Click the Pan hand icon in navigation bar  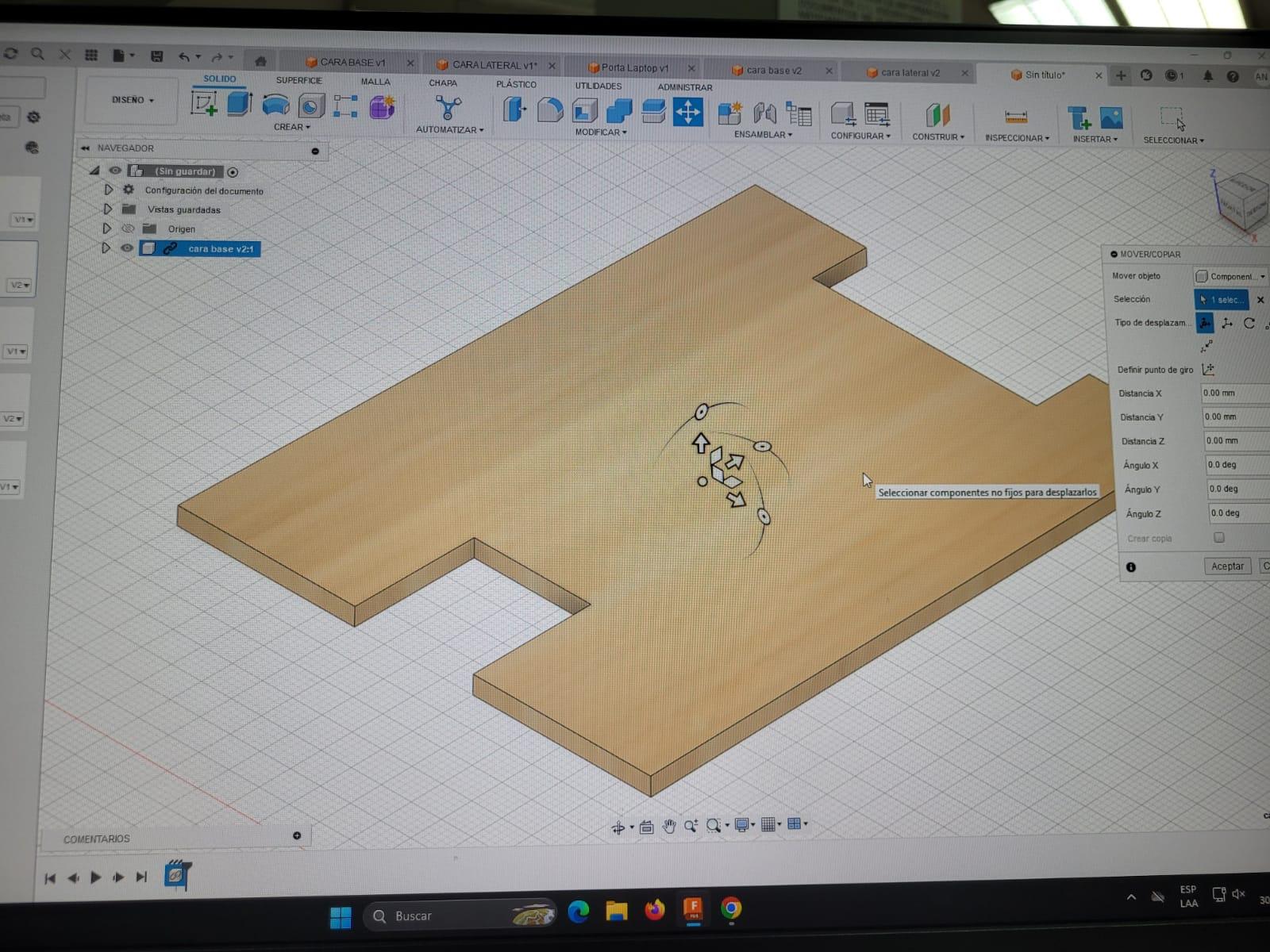pos(669,827)
